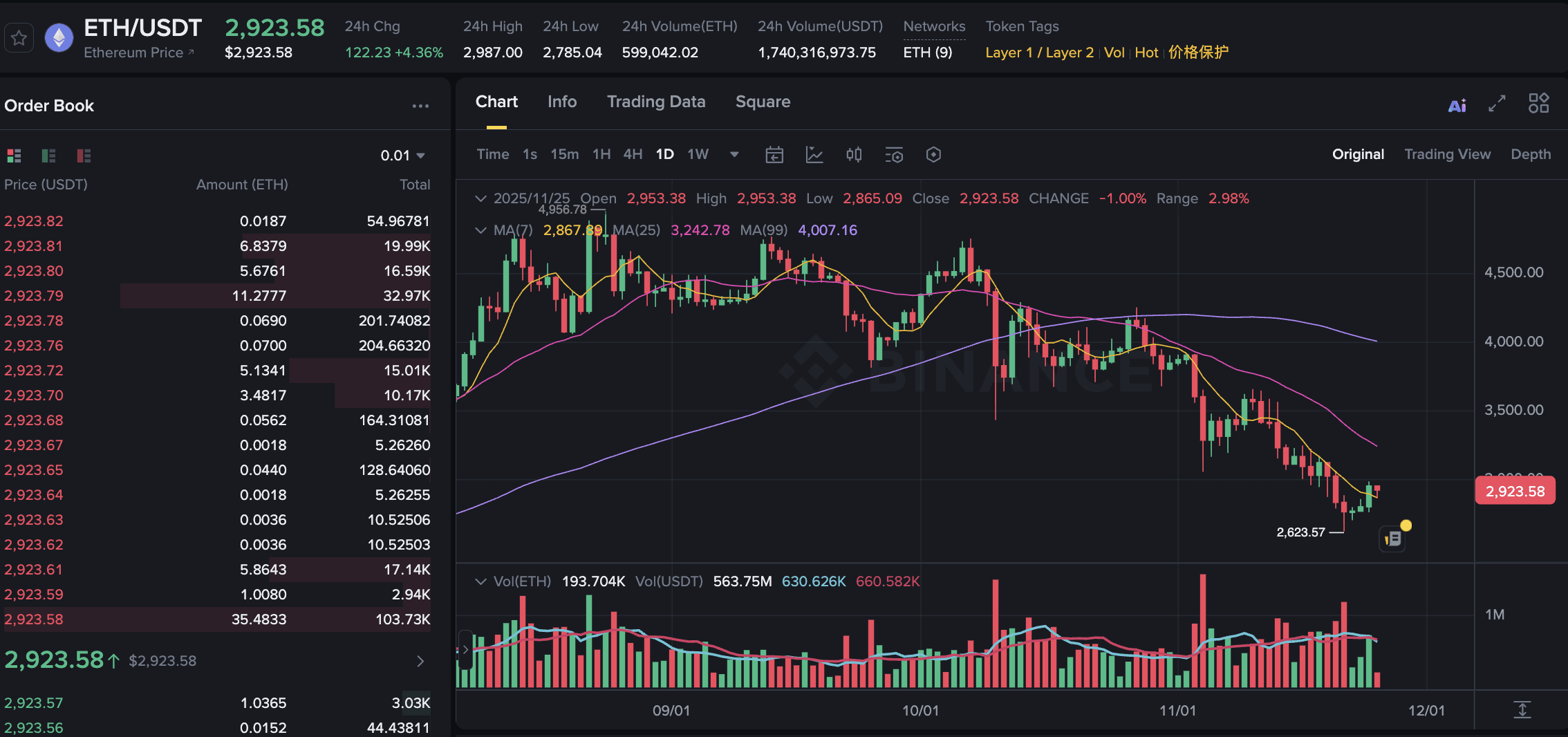Open the order book more options menu
Viewport: 1568px width, 737px height.
pyautogui.click(x=421, y=105)
